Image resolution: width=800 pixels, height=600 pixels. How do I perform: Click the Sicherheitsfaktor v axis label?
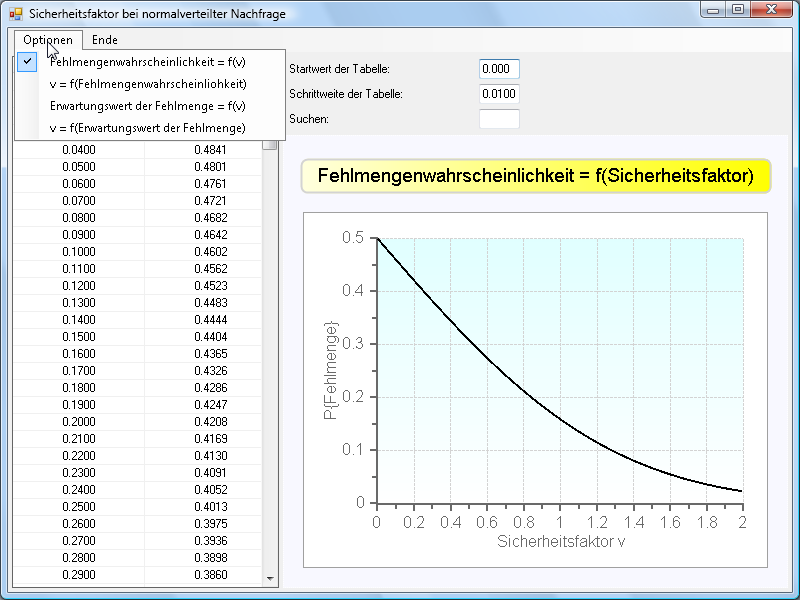(x=559, y=541)
